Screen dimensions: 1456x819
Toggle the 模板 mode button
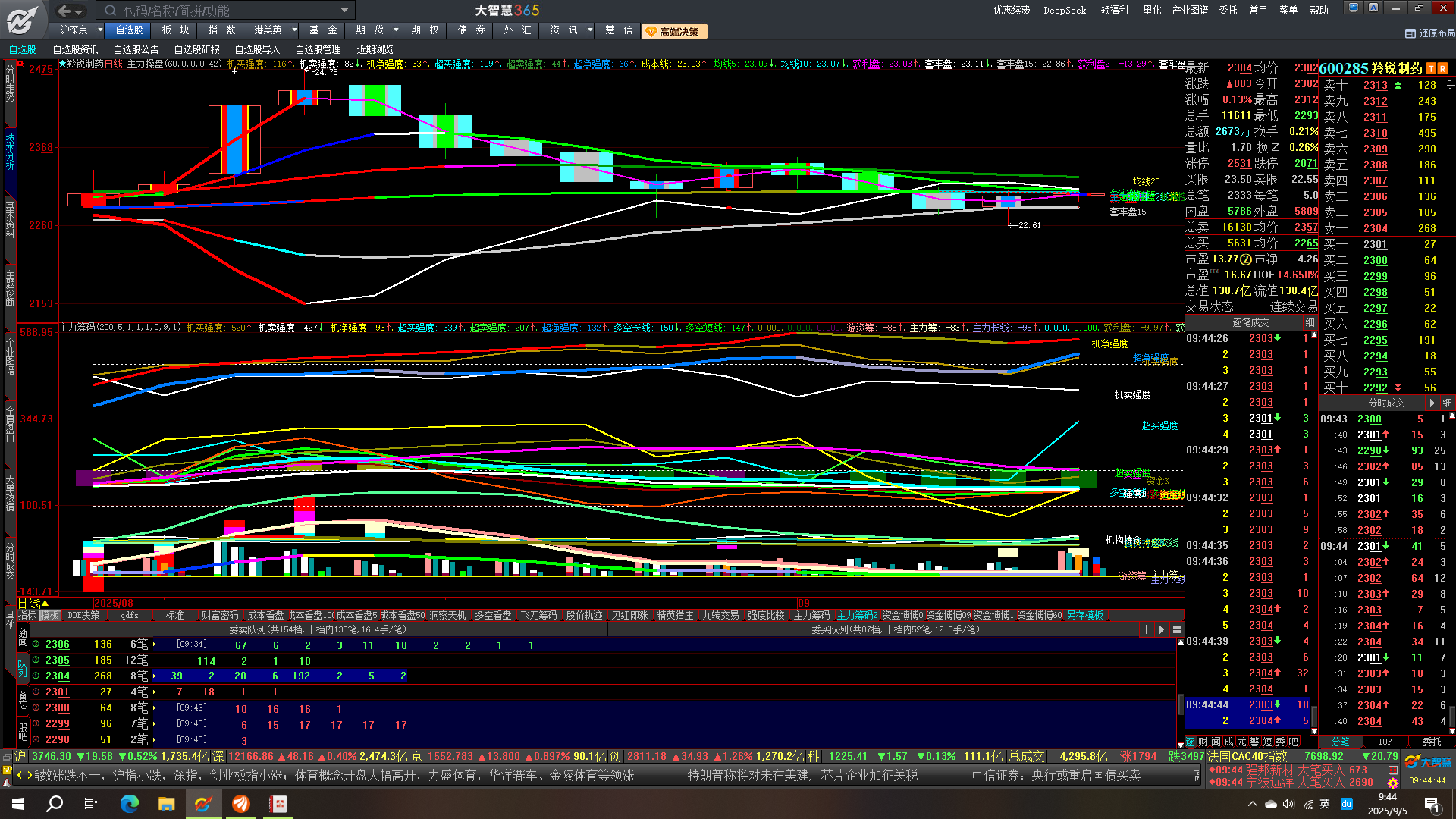pyautogui.click(x=50, y=616)
